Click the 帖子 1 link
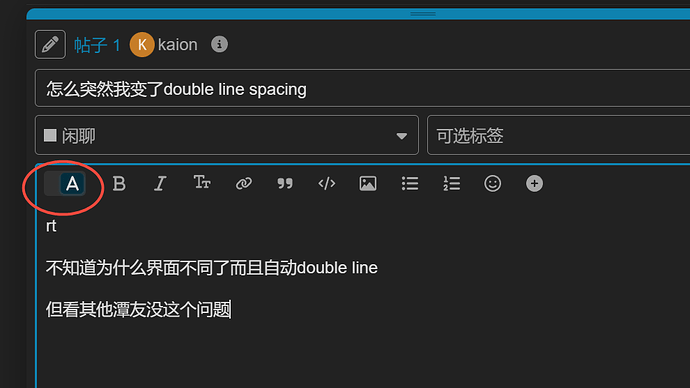This screenshot has width=690, height=388. [97, 45]
